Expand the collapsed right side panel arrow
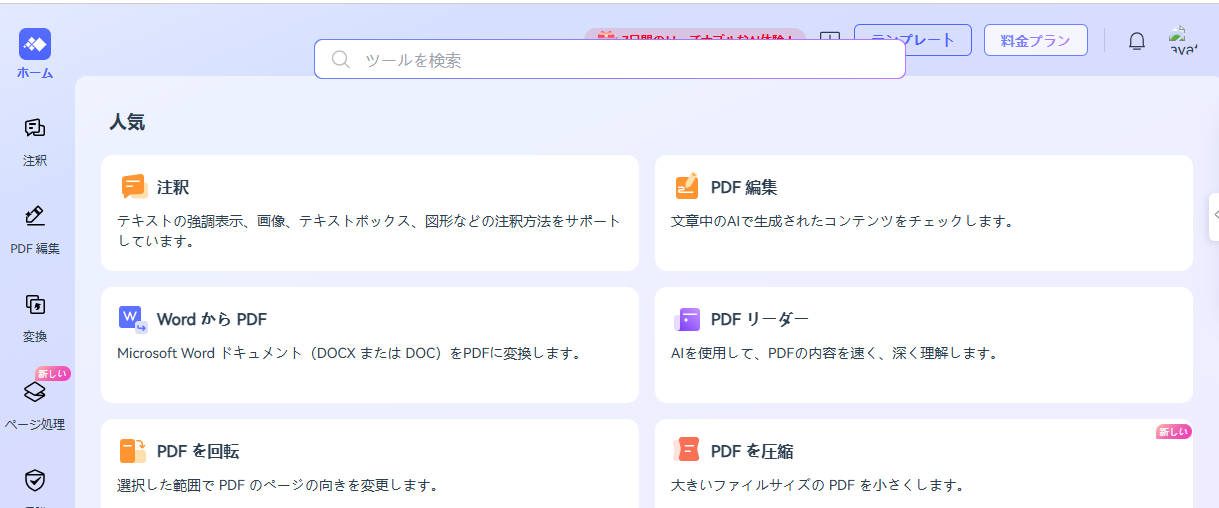1219x508 pixels. coord(1215,215)
